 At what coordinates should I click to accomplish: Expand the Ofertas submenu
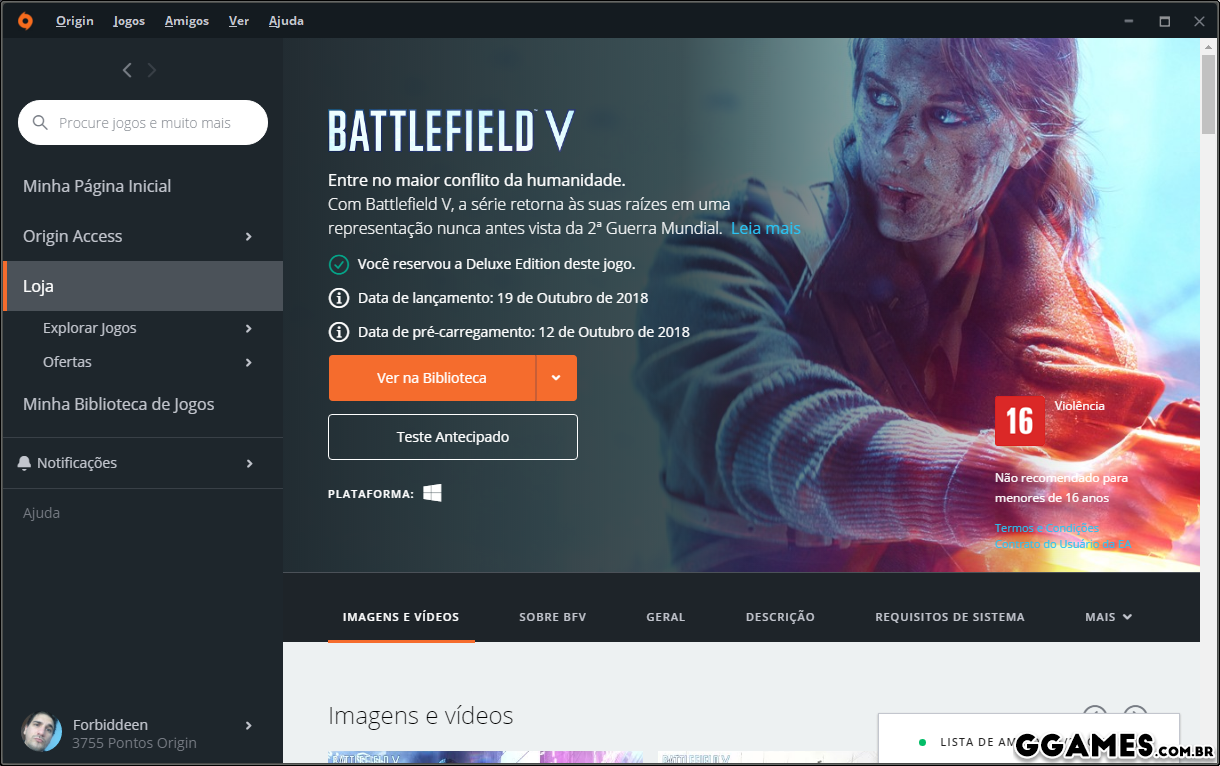(249, 363)
